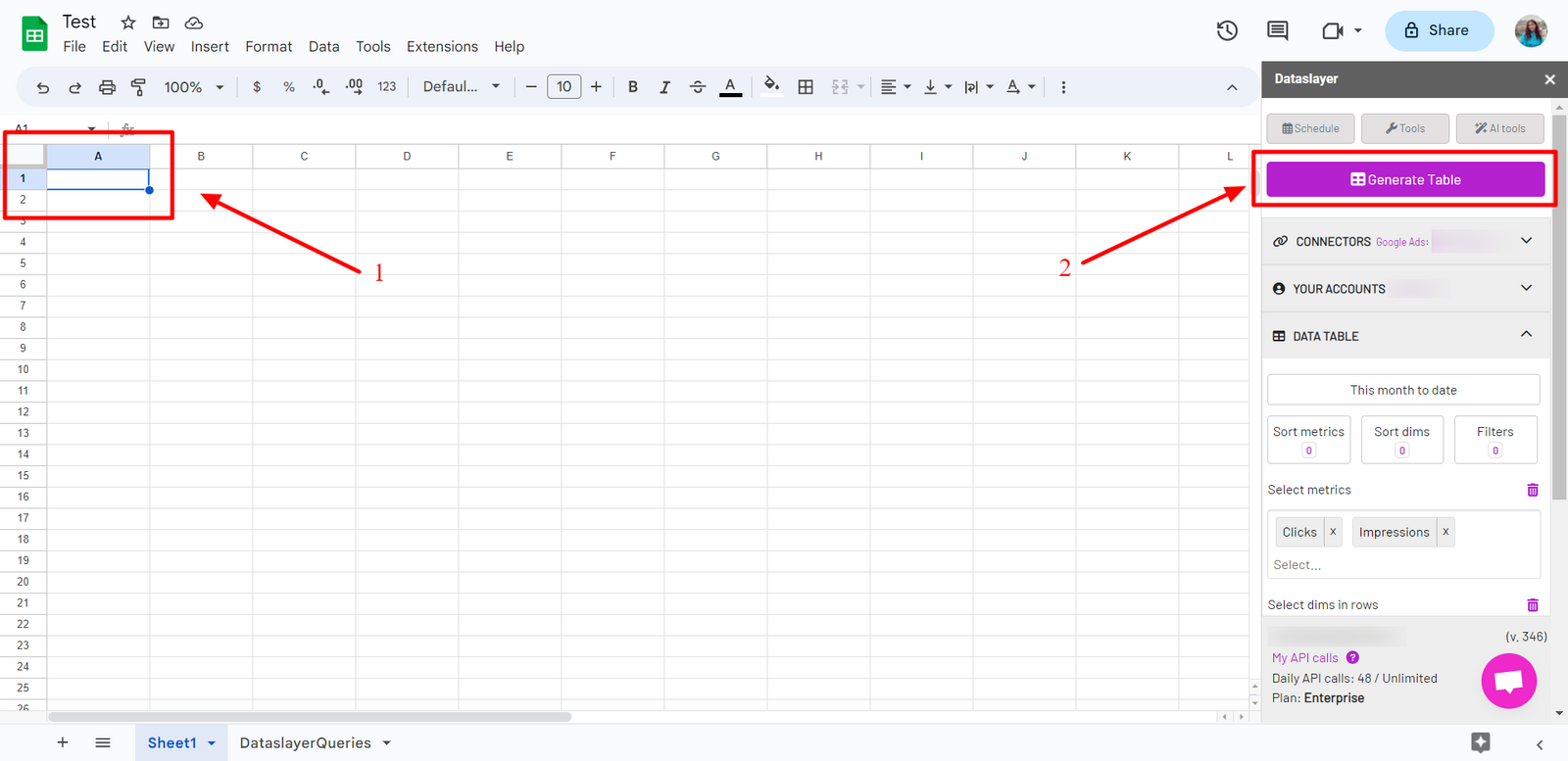Remove the Impressions metric tag

(x=1445, y=532)
